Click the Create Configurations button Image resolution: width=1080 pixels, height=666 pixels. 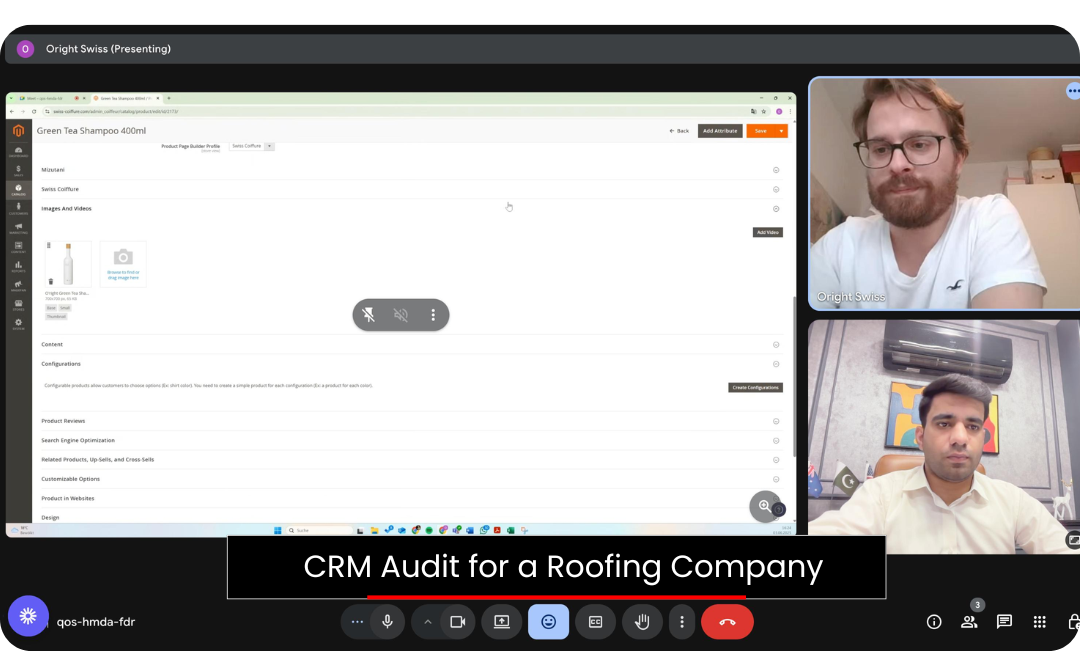click(755, 388)
